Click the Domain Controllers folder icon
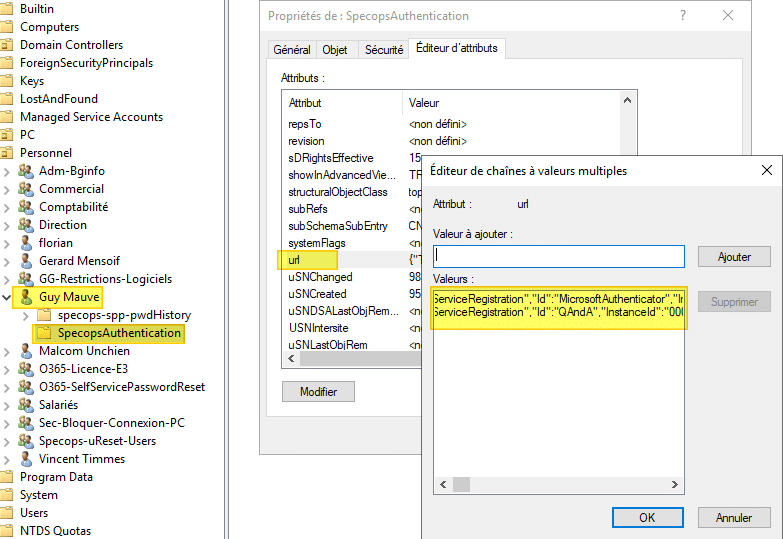 (x=9, y=45)
